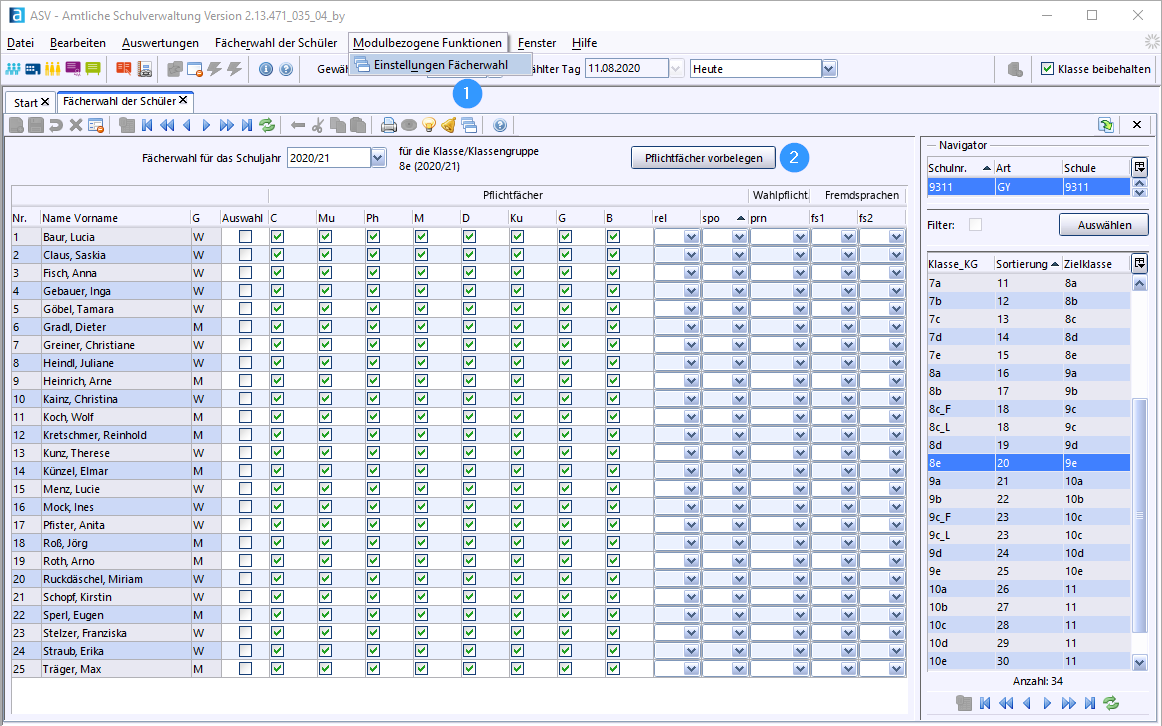Image resolution: width=1162 pixels, height=726 pixels.
Task: Click the scissors cut icon
Action: (318, 125)
